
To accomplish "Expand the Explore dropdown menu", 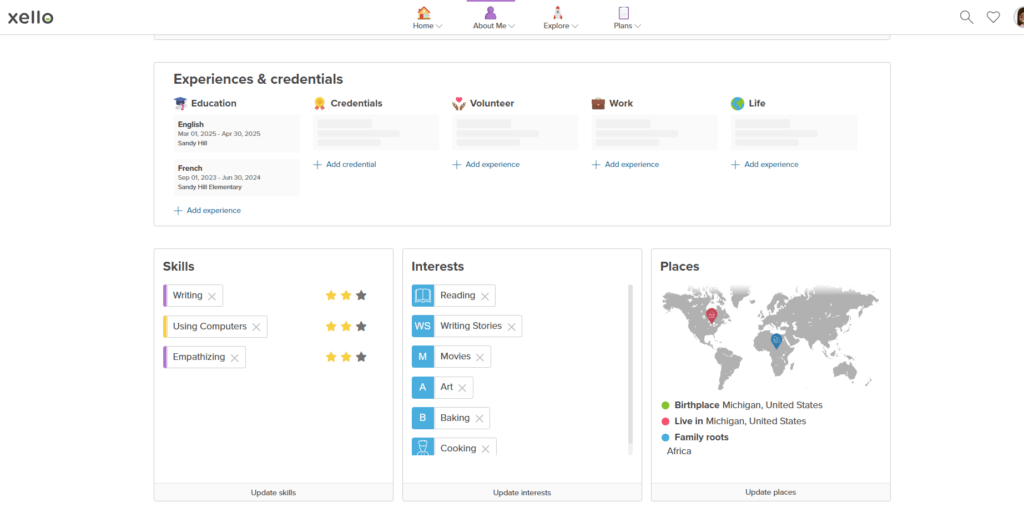I will tap(560, 18).
